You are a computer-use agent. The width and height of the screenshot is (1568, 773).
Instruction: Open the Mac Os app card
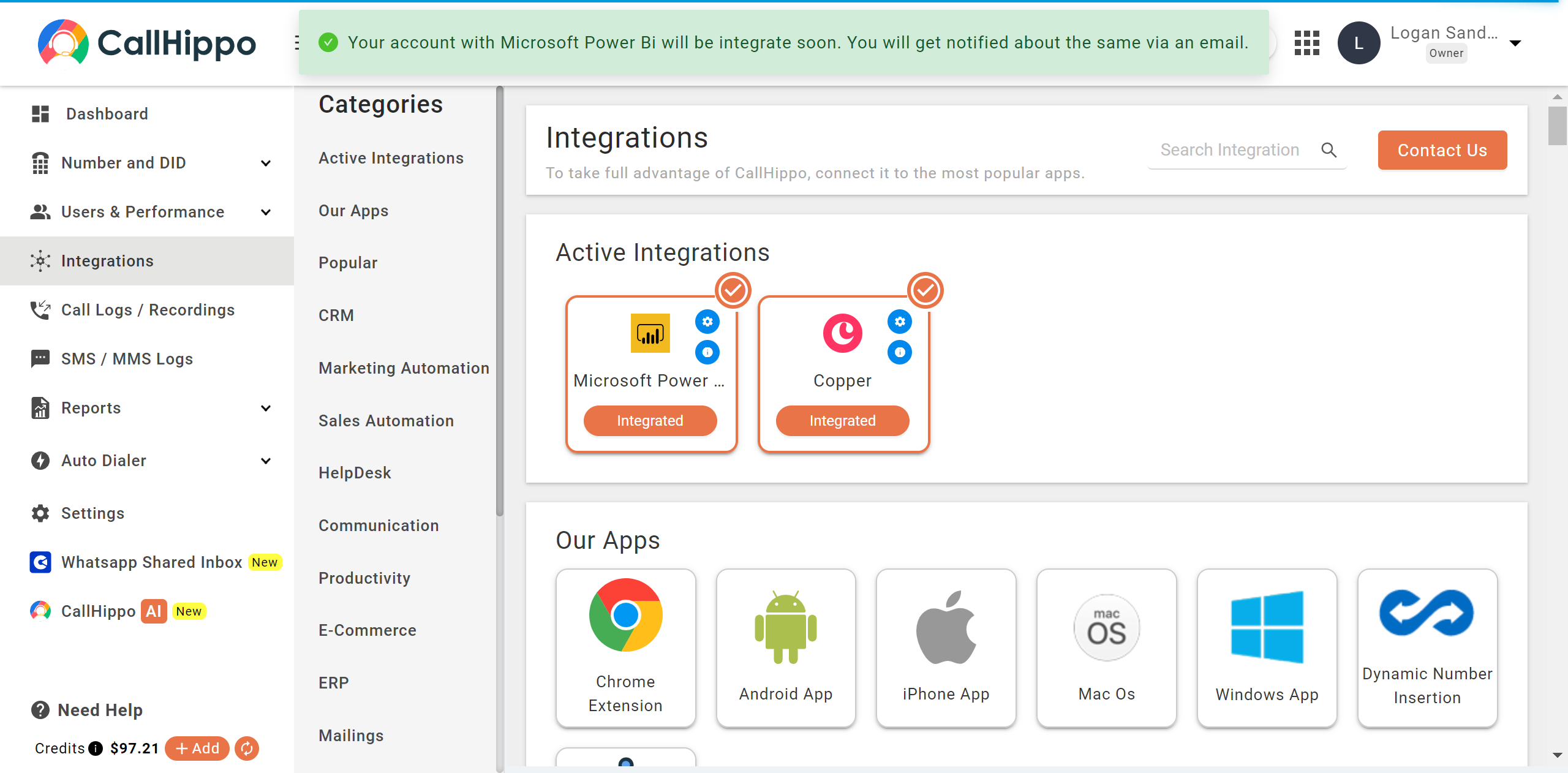click(x=1106, y=648)
